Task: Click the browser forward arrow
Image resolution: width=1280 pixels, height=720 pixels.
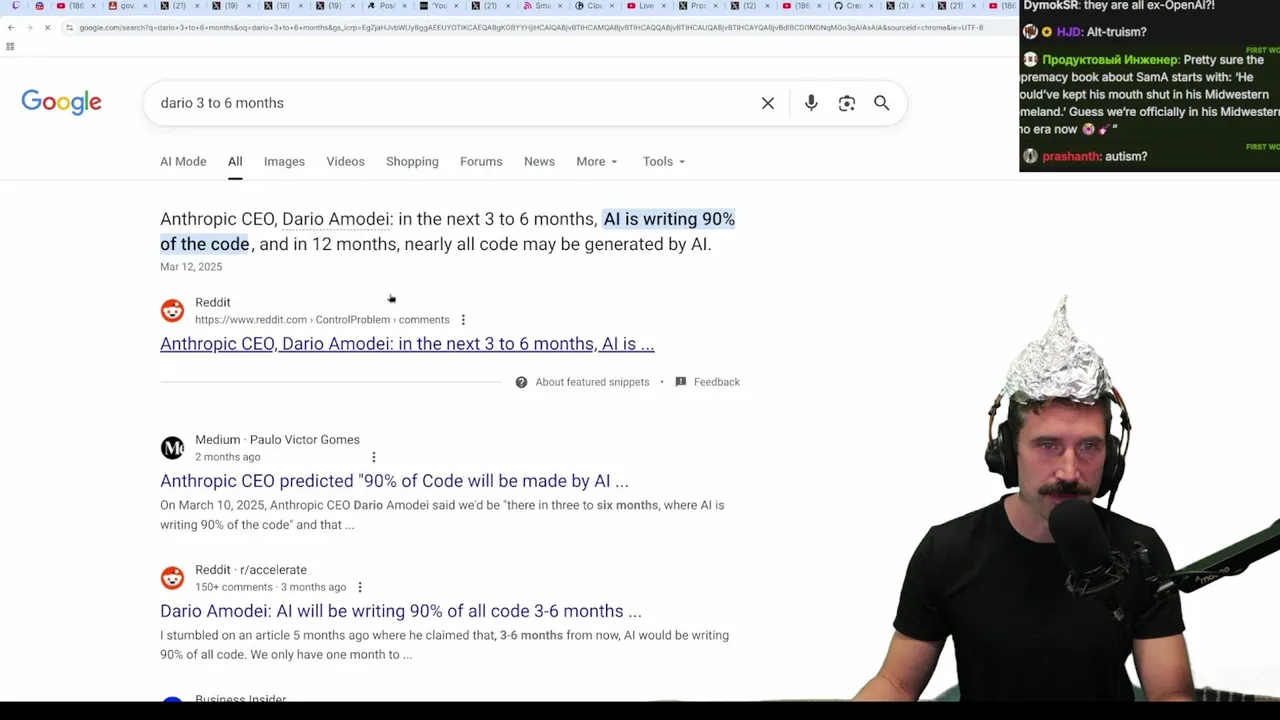Action: tap(28, 27)
